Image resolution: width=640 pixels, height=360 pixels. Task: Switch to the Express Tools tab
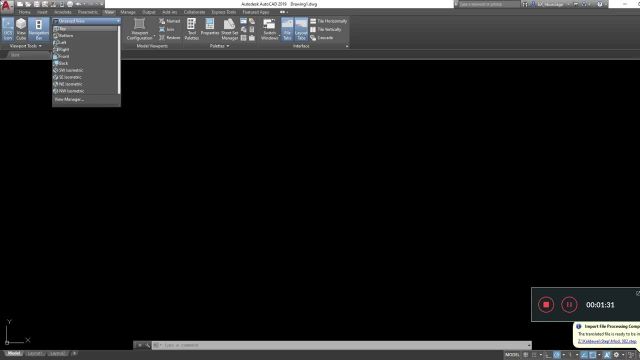224,12
